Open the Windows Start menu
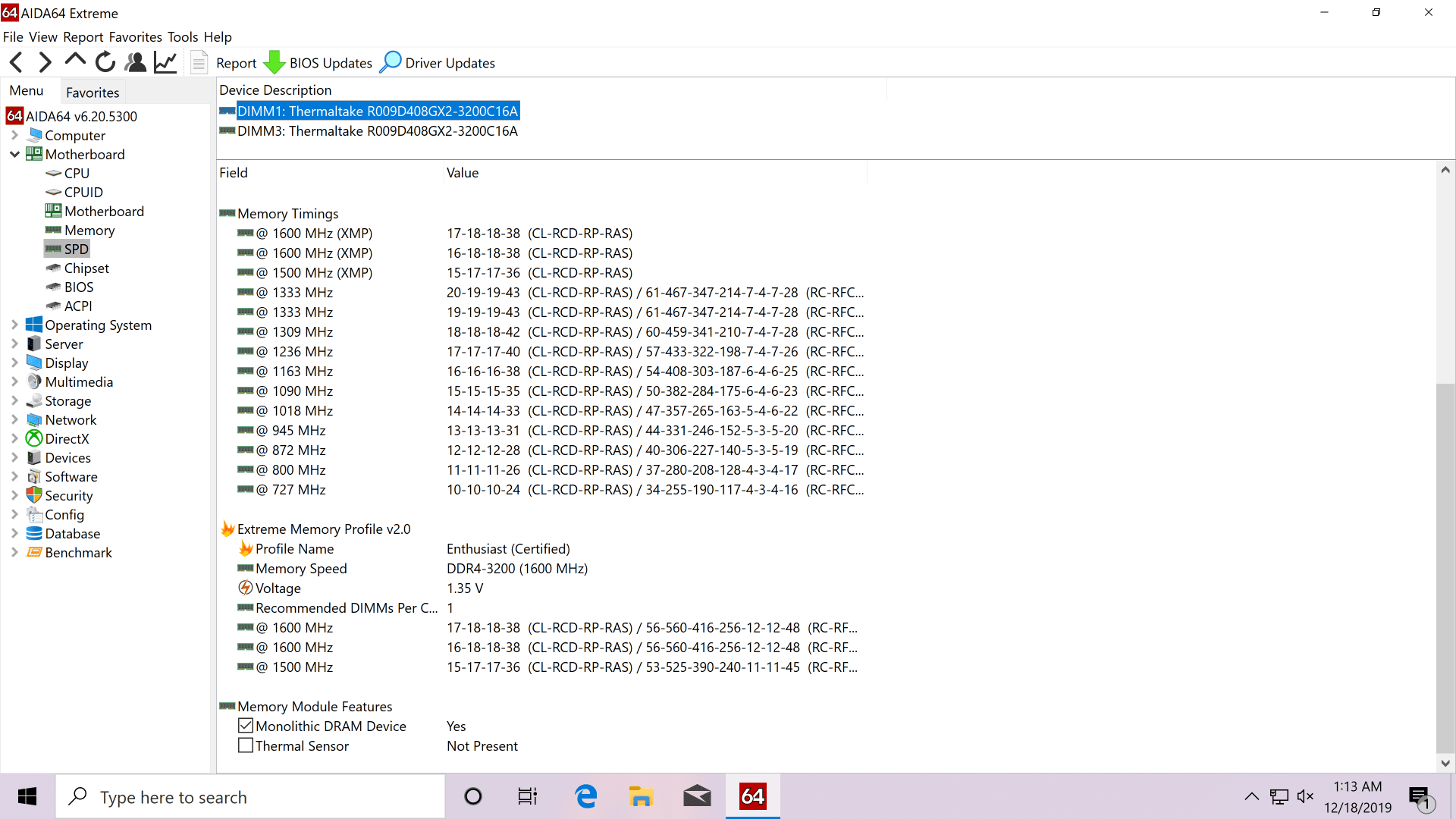The image size is (1456, 819). 27,796
